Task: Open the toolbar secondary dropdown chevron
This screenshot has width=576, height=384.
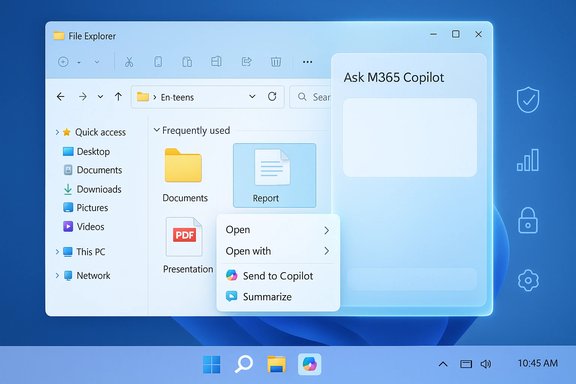Action: click(97, 62)
